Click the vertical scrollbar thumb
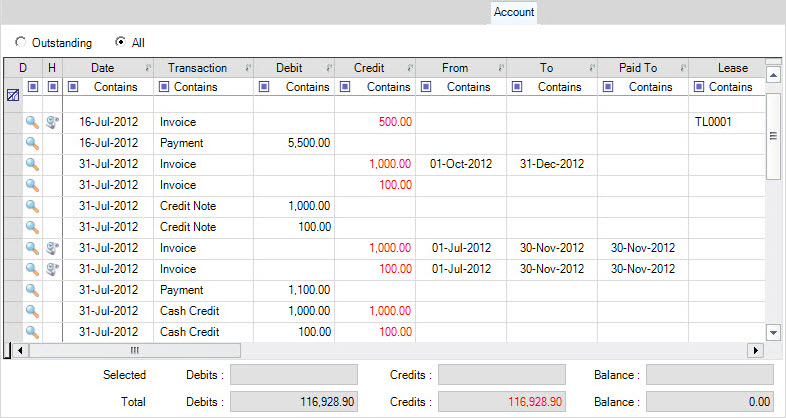The image size is (786, 418). click(773, 136)
